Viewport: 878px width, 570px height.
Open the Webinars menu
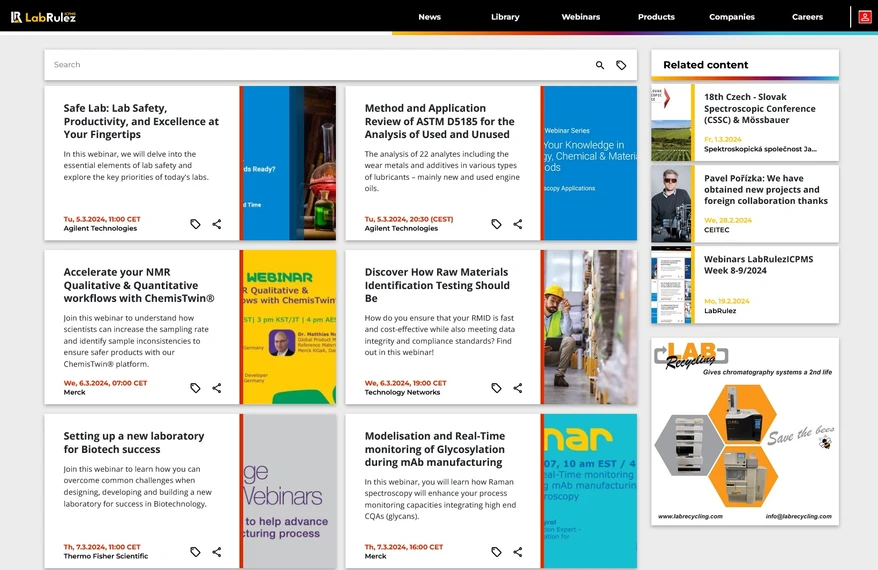click(x=581, y=17)
